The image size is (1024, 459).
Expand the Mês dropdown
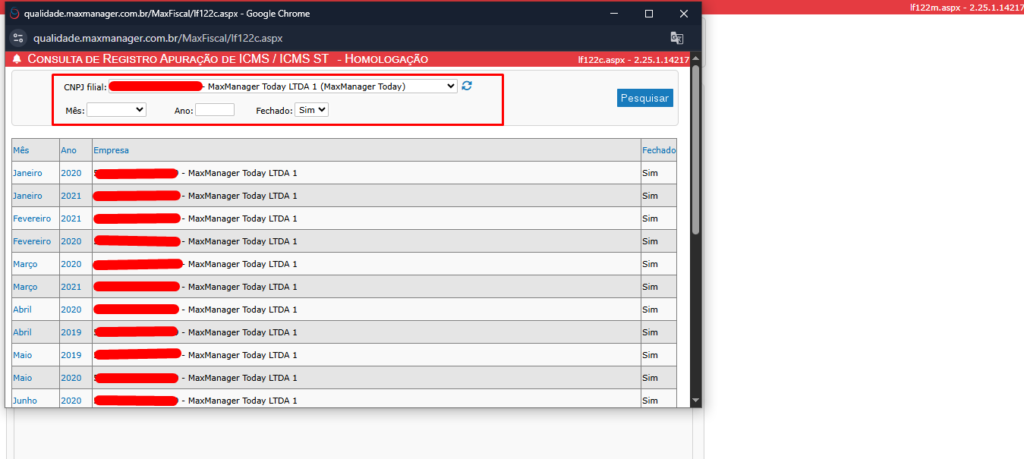[116, 110]
